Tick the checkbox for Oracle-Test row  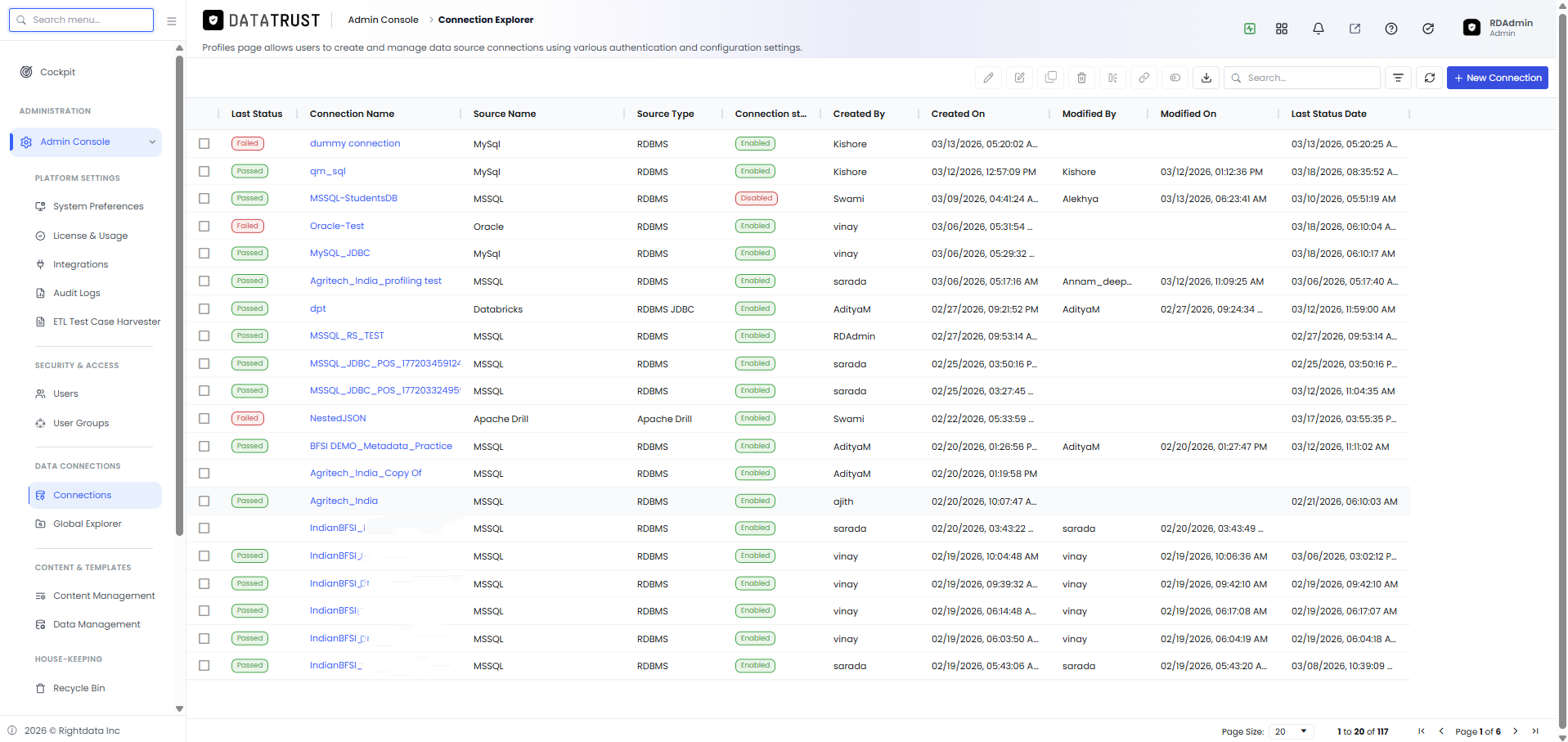204,226
